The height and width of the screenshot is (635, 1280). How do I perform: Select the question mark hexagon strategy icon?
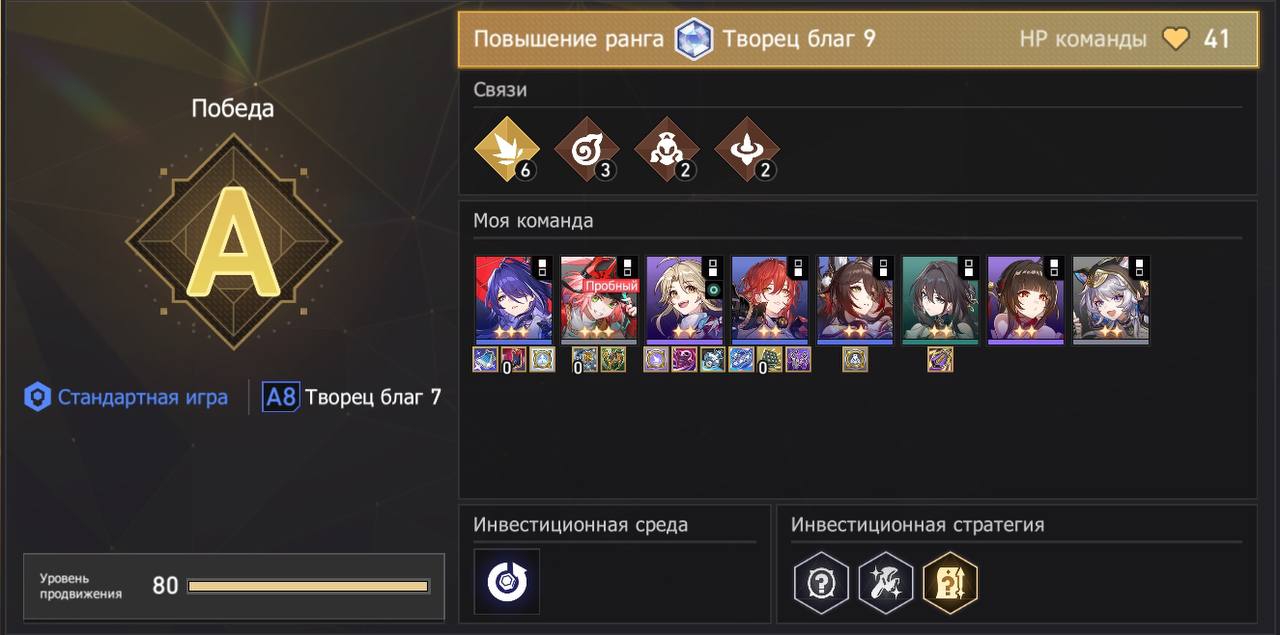(822, 582)
